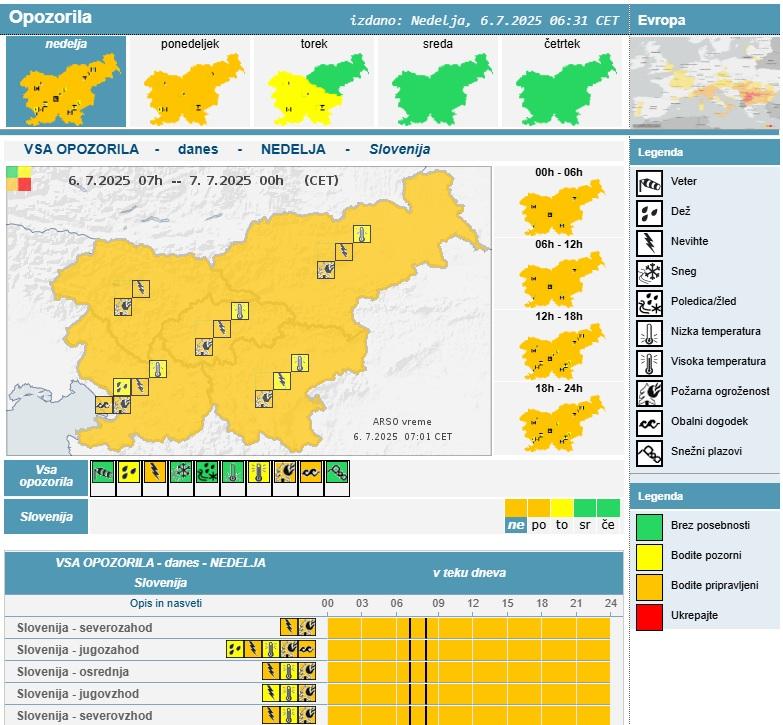This screenshot has height=725, width=783.
Task: Switch to the sreda forecast day
Action: 438,82
